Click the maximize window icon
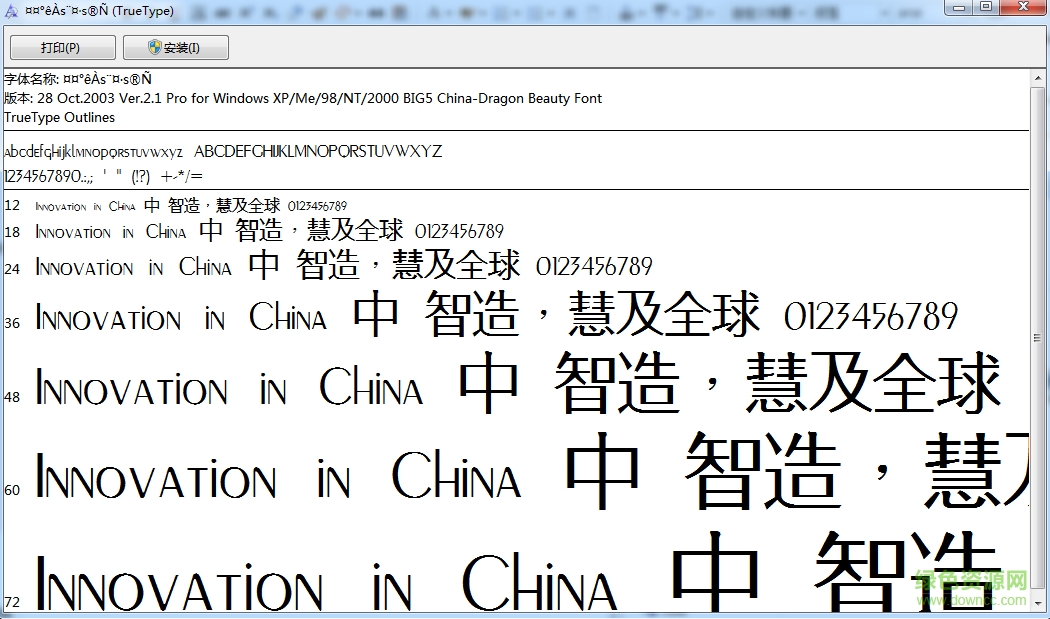This screenshot has height=619, width=1050. tap(984, 8)
